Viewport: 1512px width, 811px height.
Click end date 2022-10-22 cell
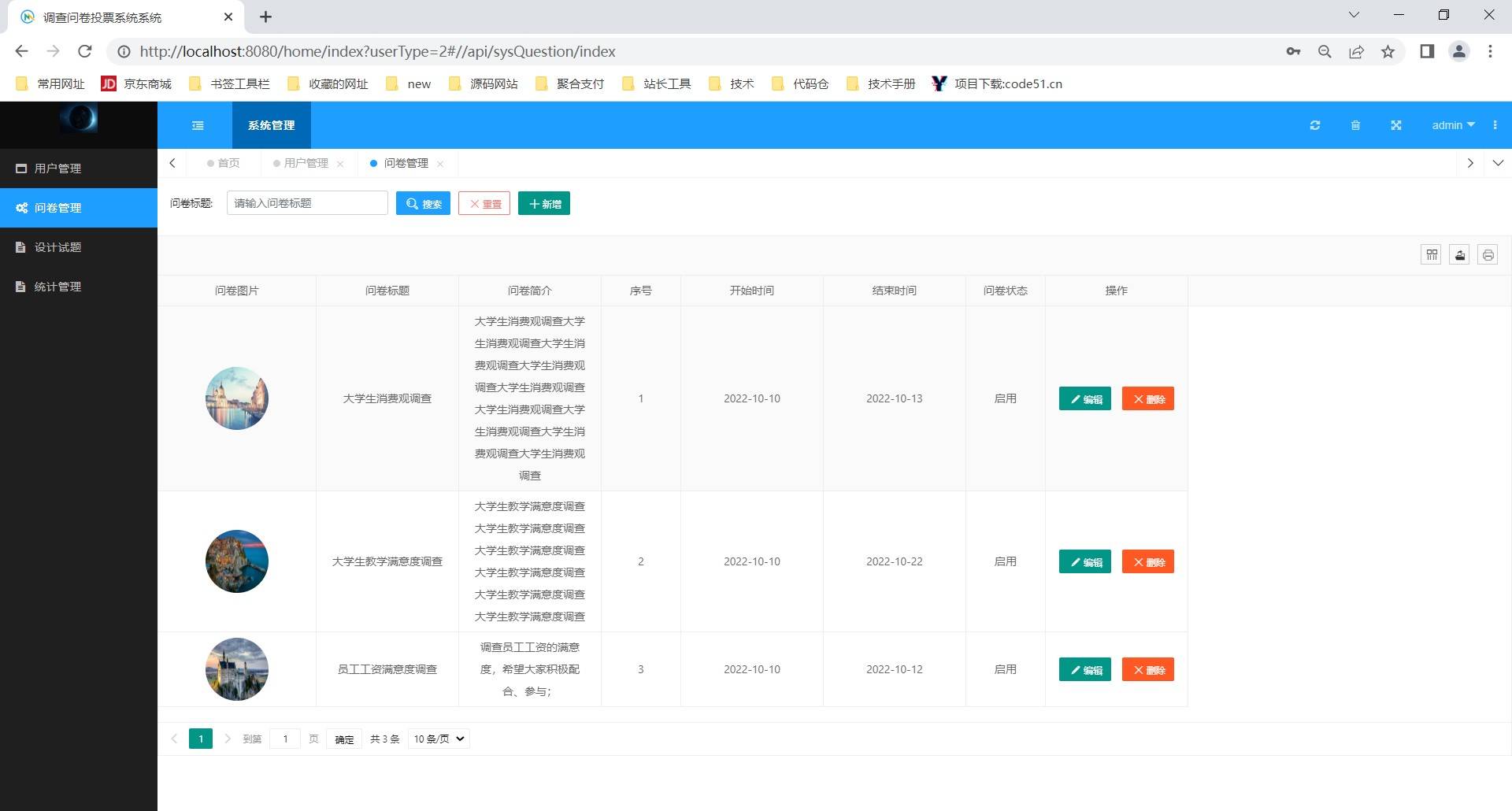(x=895, y=561)
